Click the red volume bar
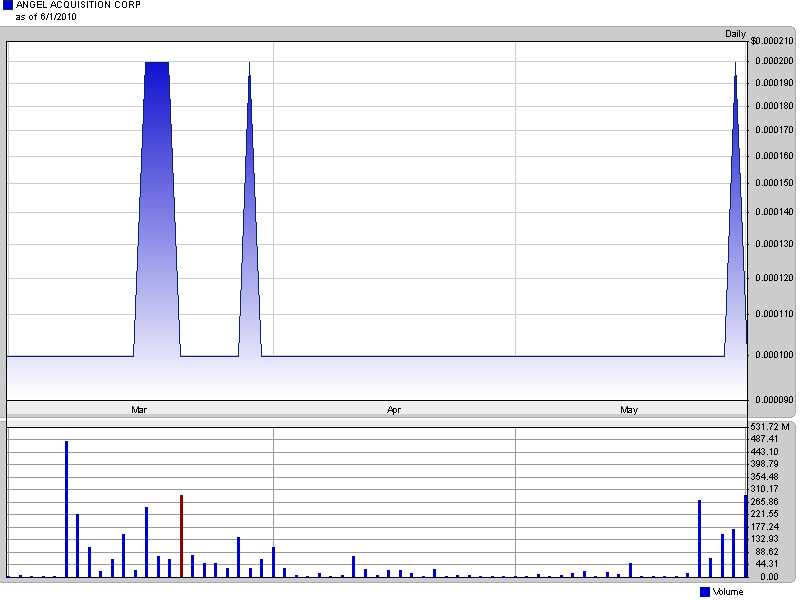 181,535
